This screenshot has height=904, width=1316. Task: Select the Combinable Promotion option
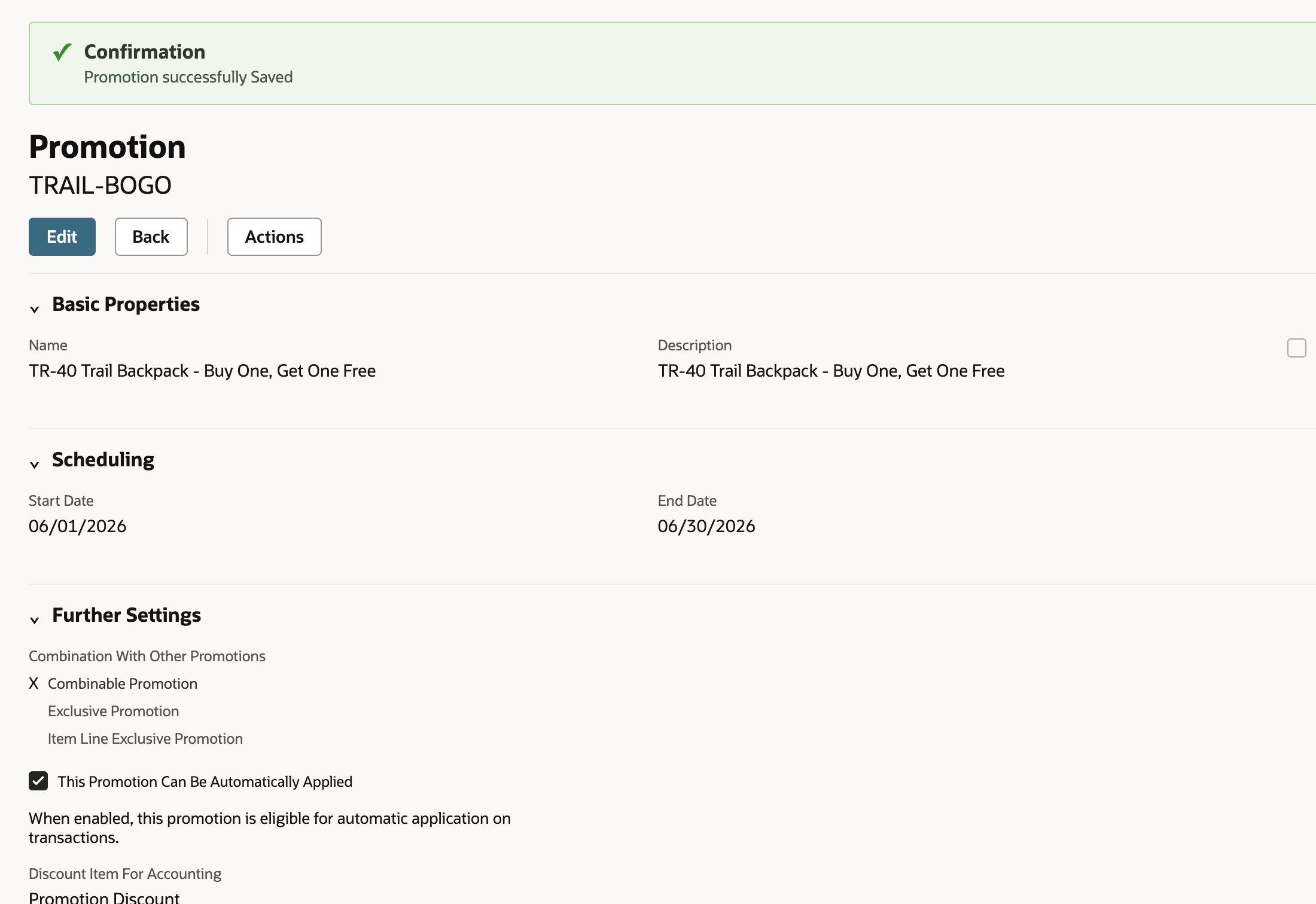click(123, 683)
